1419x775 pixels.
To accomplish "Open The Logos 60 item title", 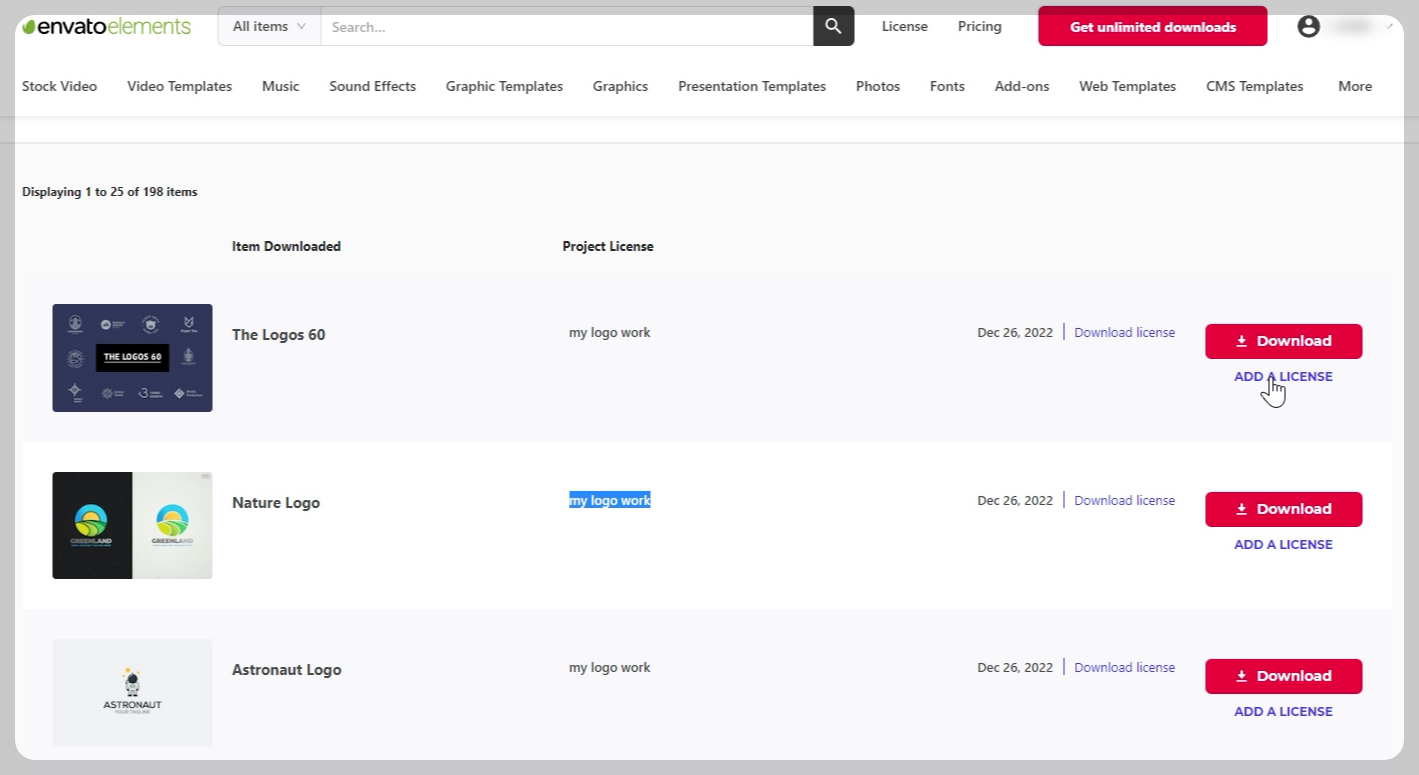I will pos(279,335).
